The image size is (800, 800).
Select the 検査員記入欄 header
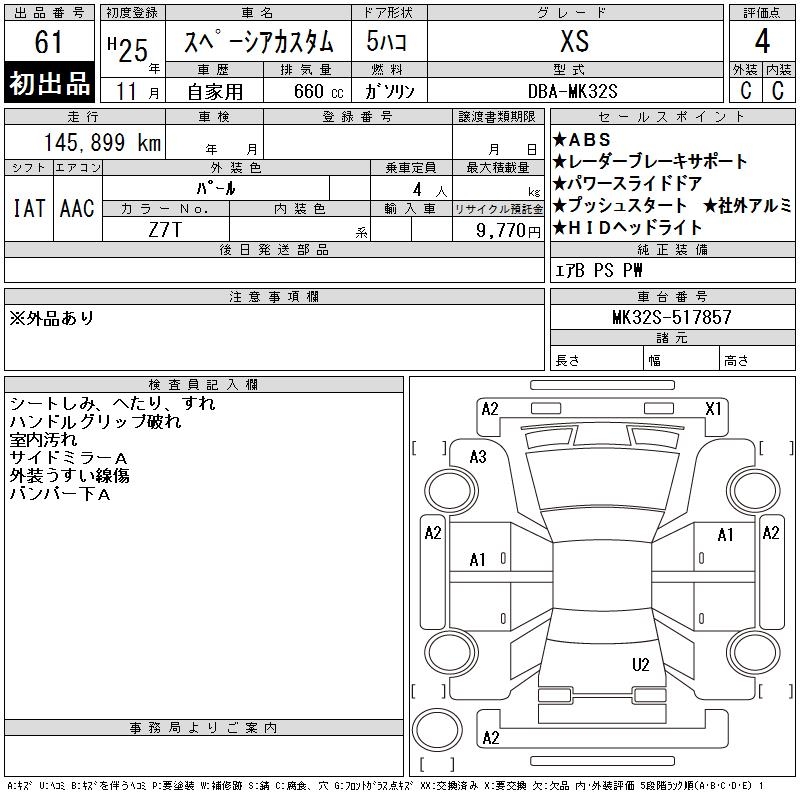pyautogui.click(x=204, y=385)
